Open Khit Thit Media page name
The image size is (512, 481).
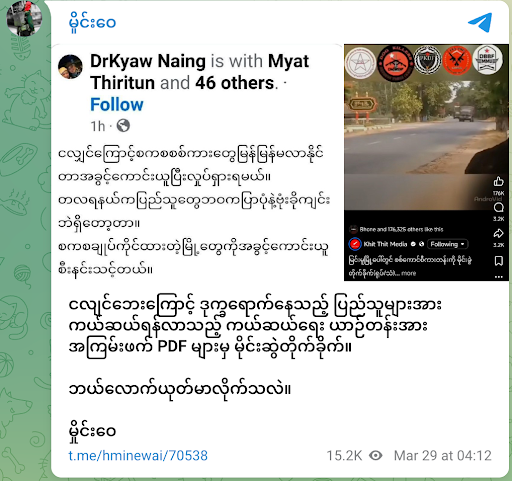[385, 244]
